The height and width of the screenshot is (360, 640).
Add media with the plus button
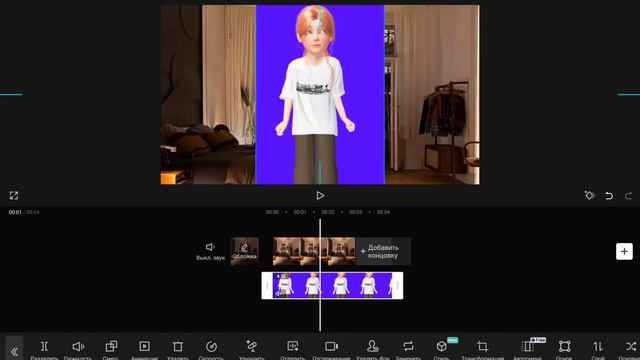coord(624,251)
